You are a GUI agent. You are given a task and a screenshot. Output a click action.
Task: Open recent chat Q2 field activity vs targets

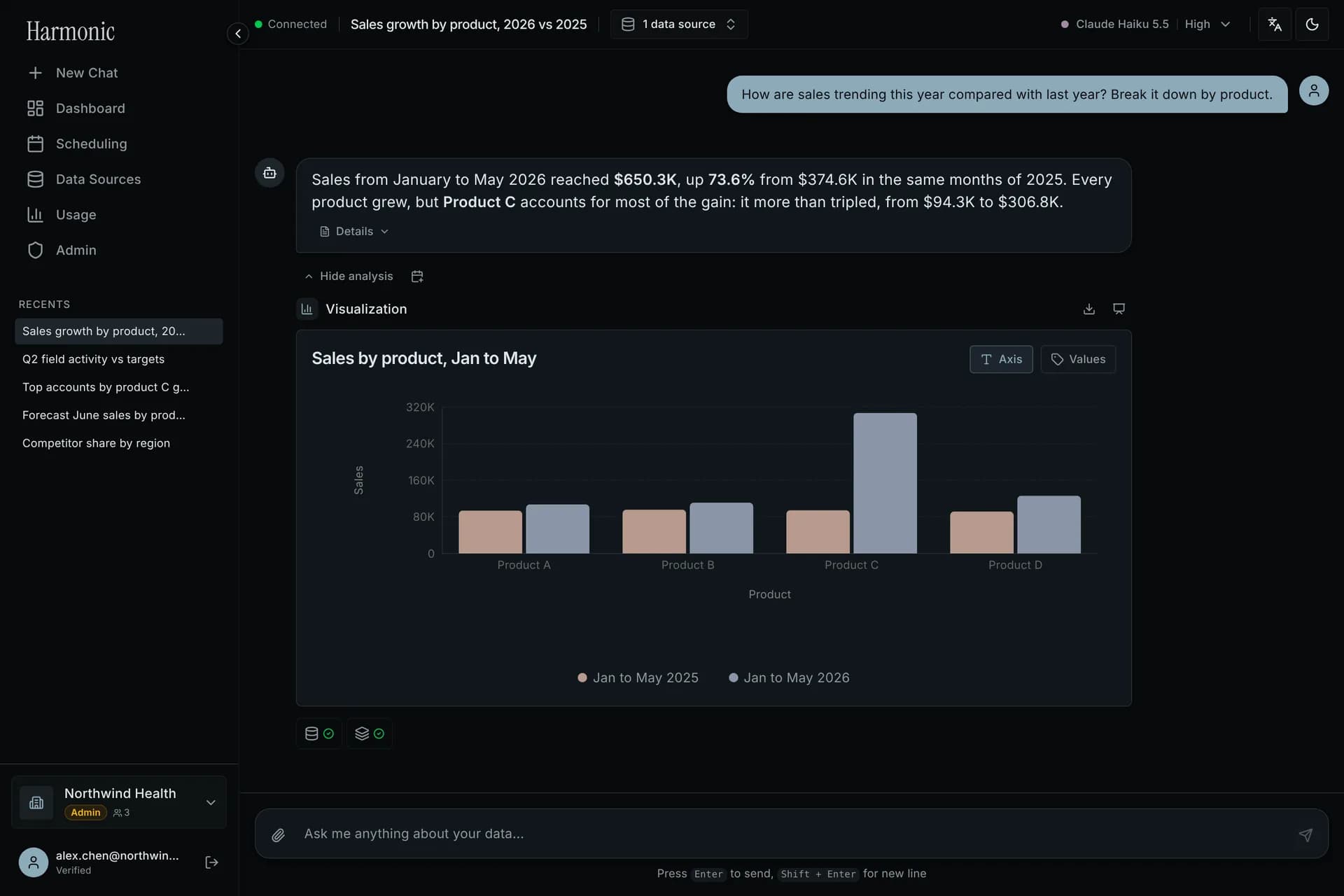point(119,359)
